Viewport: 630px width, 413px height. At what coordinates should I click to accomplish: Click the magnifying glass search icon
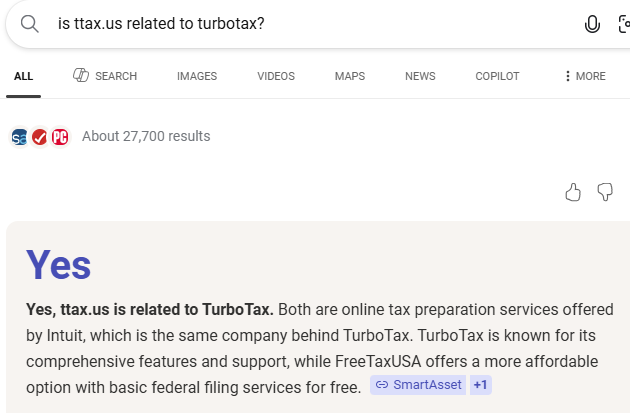tap(30, 24)
